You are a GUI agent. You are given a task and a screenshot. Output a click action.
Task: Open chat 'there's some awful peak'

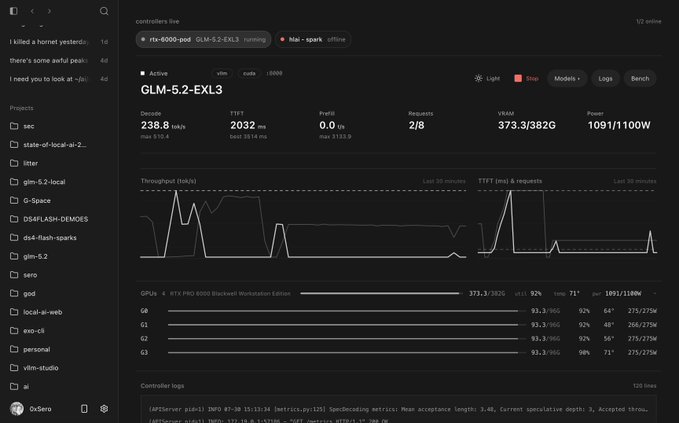pyautogui.click(x=58, y=61)
